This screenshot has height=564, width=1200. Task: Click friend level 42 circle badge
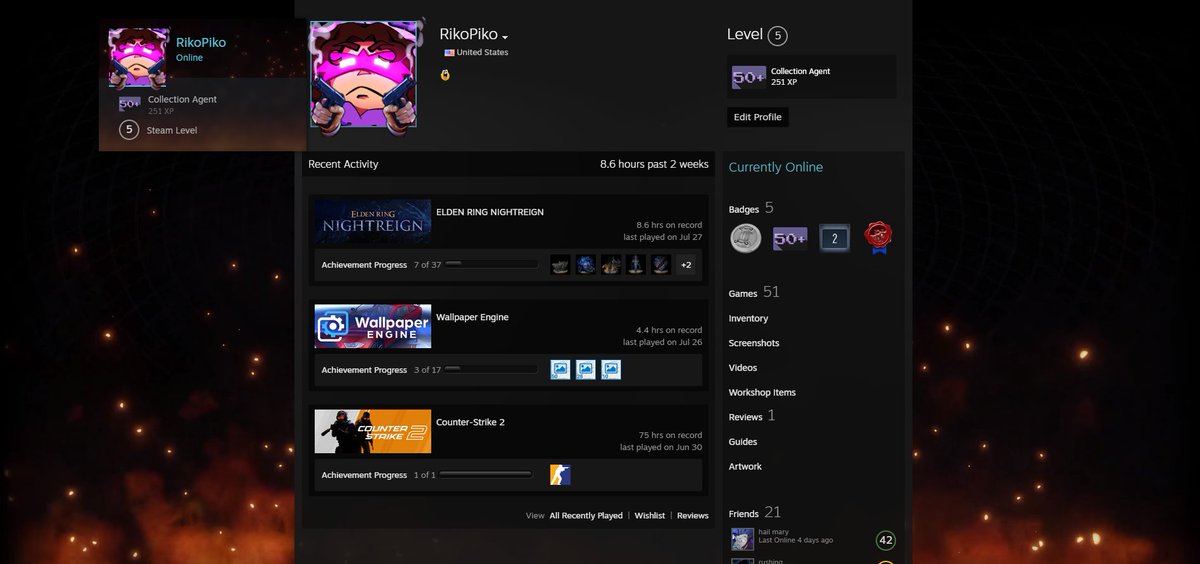[x=885, y=540]
